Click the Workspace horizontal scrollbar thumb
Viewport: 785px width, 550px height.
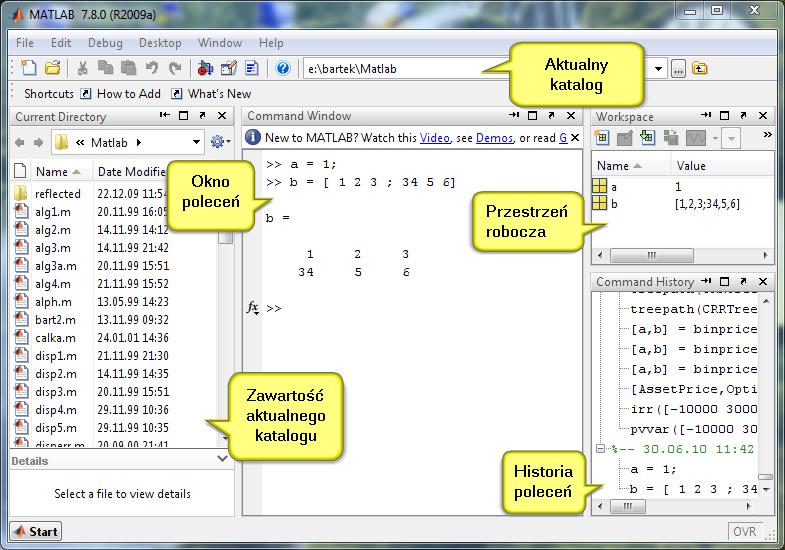(x=652, y=255)
